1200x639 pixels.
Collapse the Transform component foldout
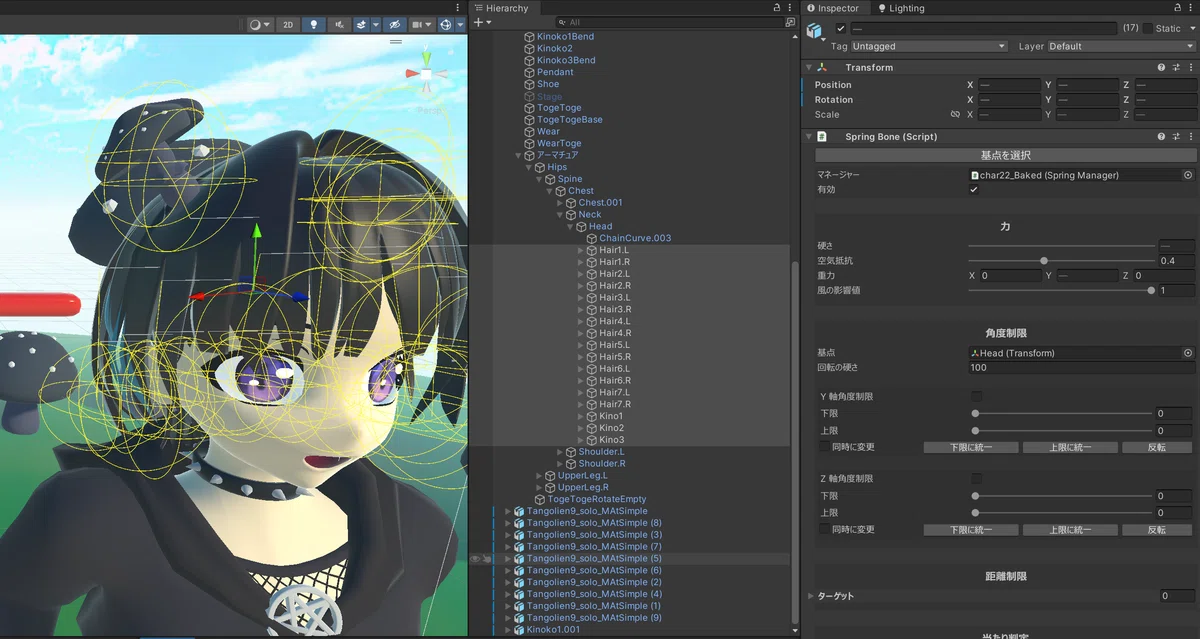tap(808, 67)
